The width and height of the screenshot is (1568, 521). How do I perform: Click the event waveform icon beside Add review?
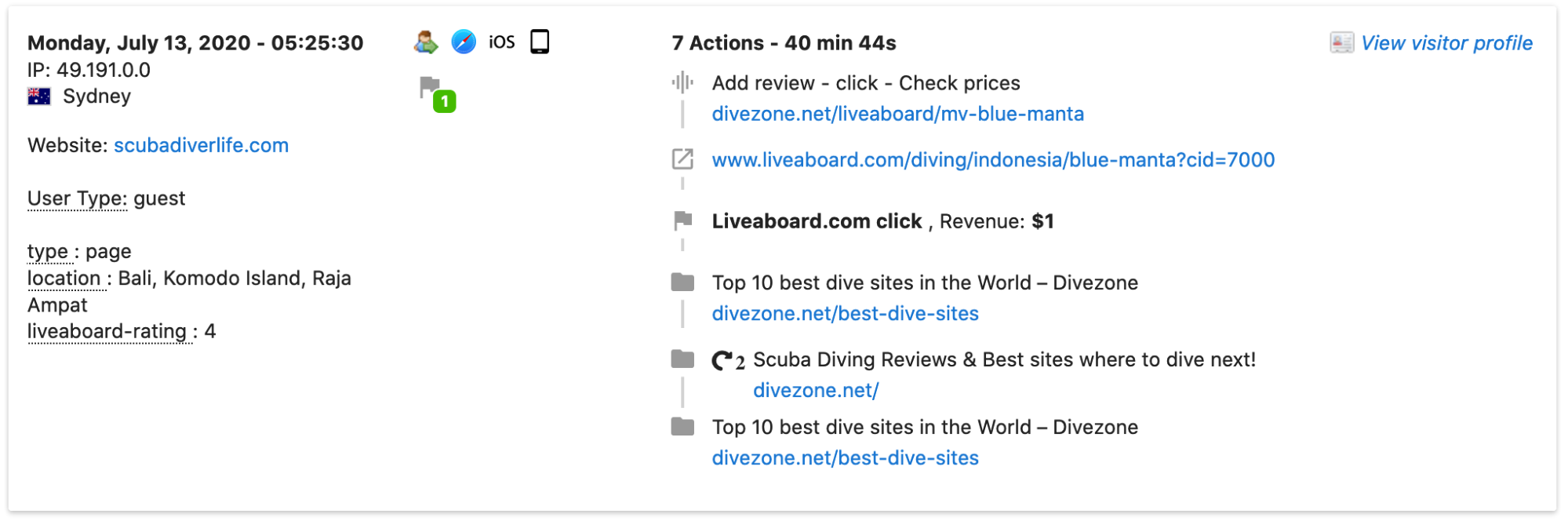[682, 82]
